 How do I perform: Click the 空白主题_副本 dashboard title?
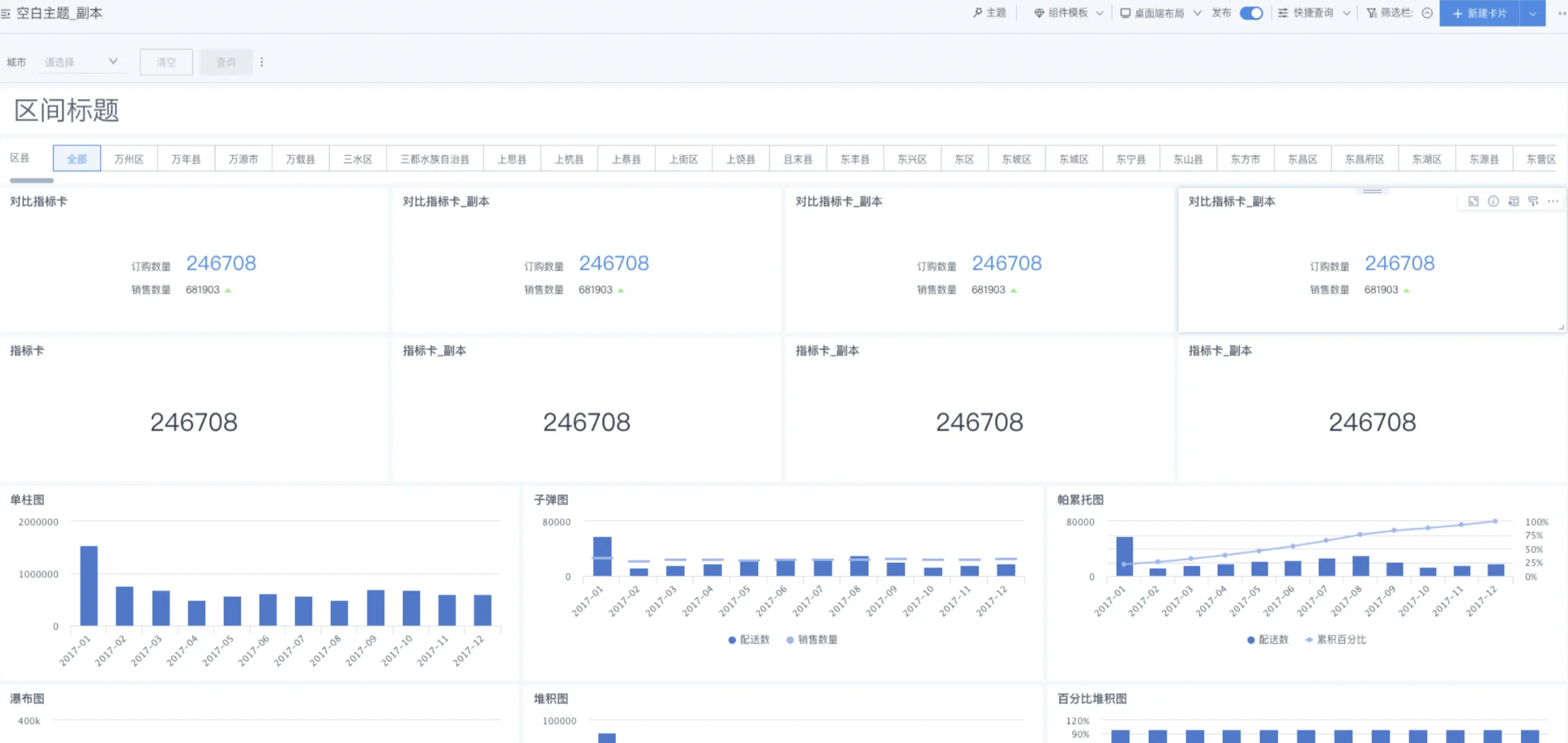pos(59,13)
